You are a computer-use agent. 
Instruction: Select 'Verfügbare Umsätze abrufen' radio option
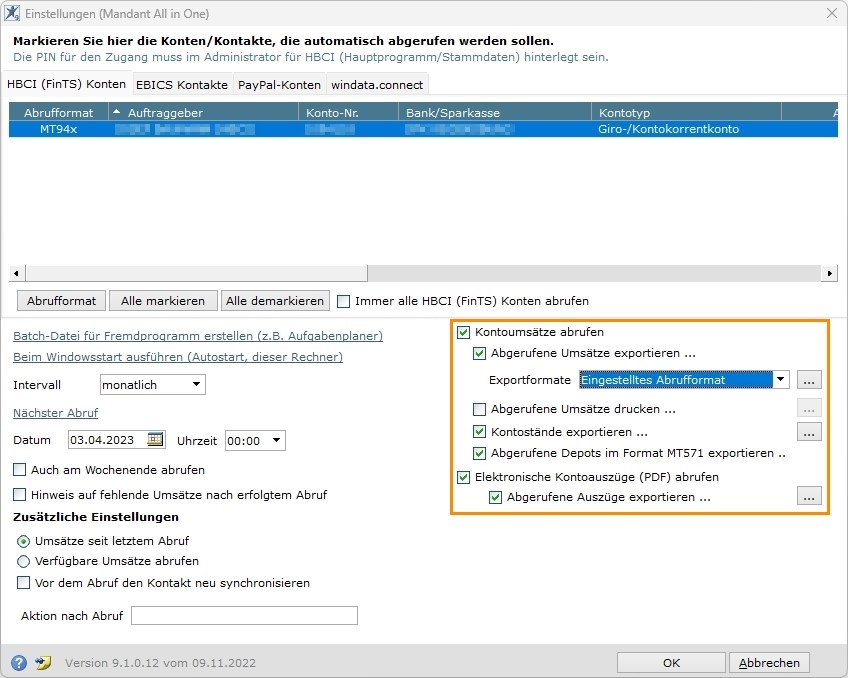click(23, 561)
